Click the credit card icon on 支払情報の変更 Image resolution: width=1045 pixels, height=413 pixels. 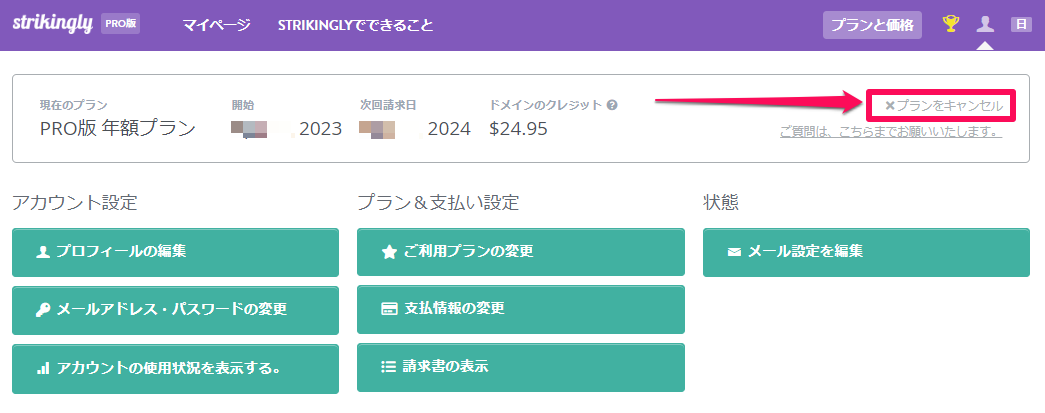point(389,309)
